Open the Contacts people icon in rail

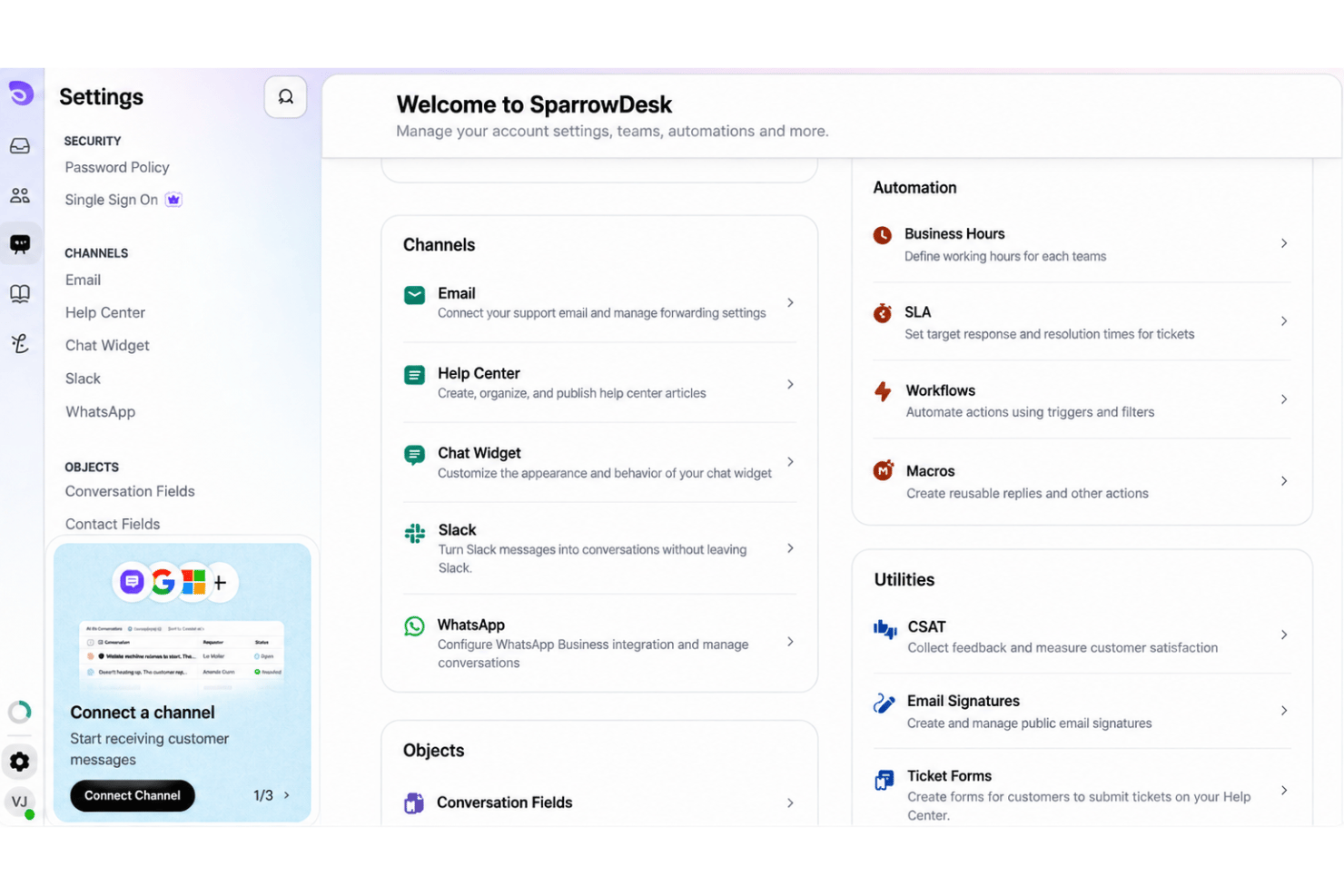coord(20,195)
